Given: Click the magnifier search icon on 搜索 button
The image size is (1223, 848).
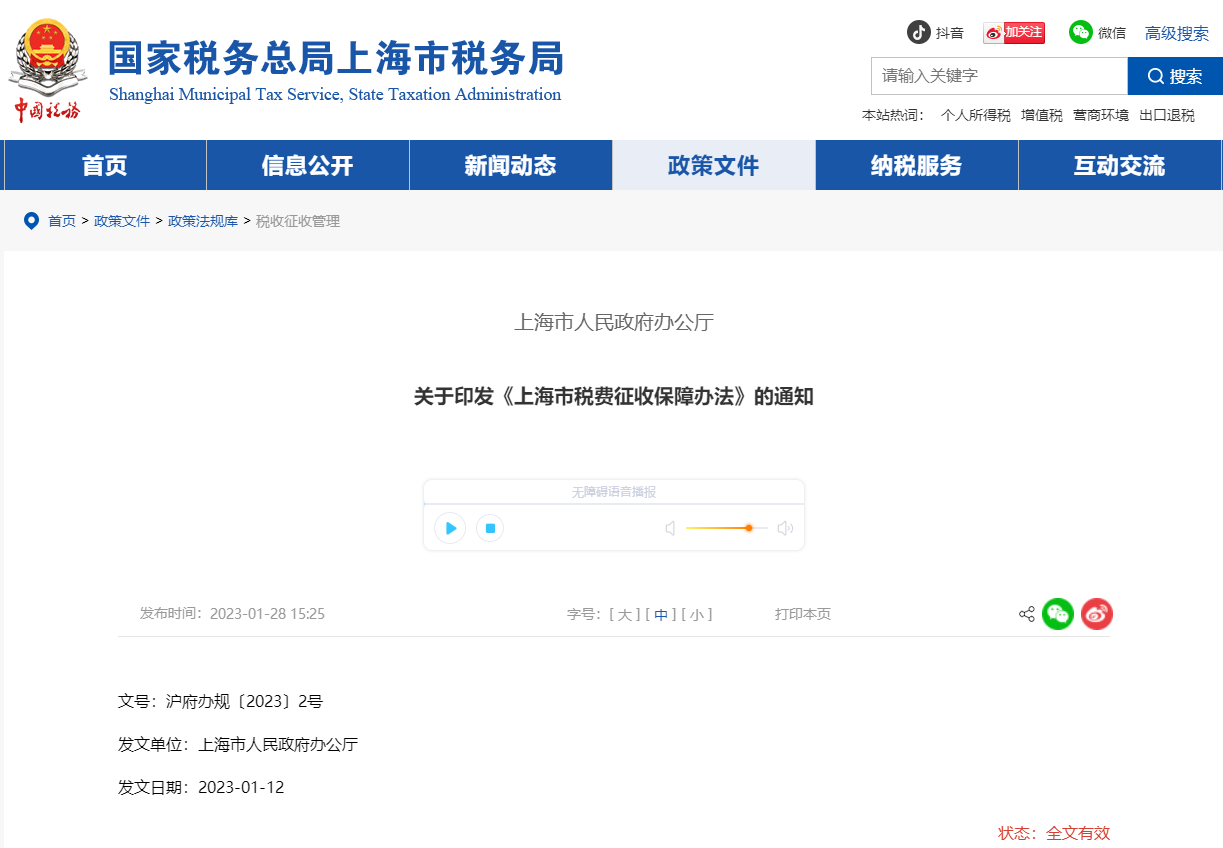Looking at the screenshot, I should click(x=1155, y=76).
